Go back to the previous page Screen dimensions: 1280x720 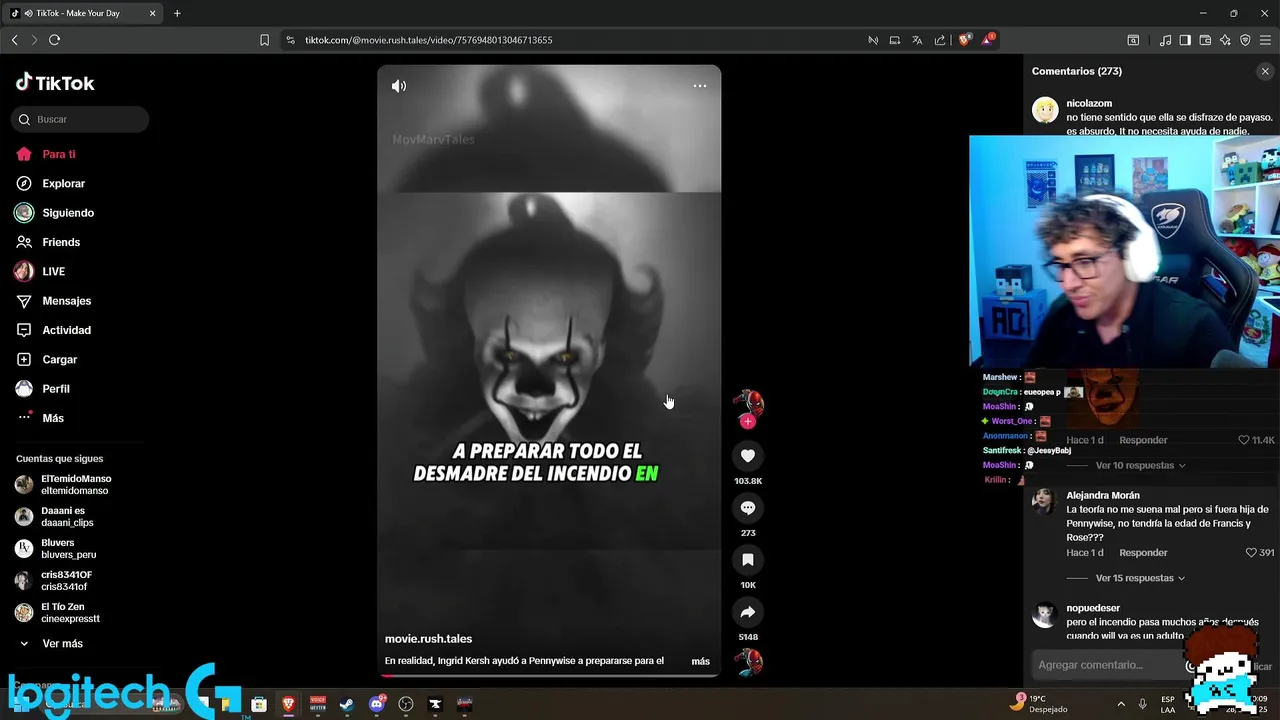[x=14, y=40]
